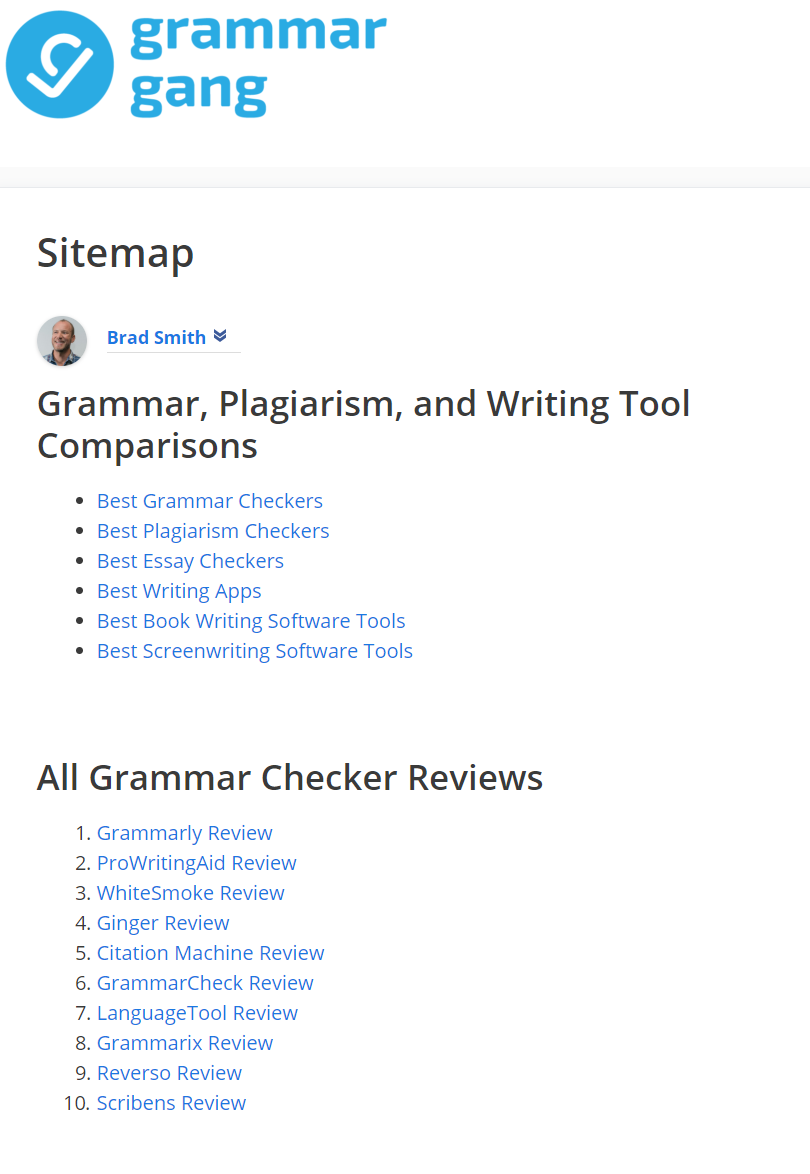Open Best Screenwriting Software Tools link
Viewport: 810px width, 1174px height.
(x=254, y=651)
